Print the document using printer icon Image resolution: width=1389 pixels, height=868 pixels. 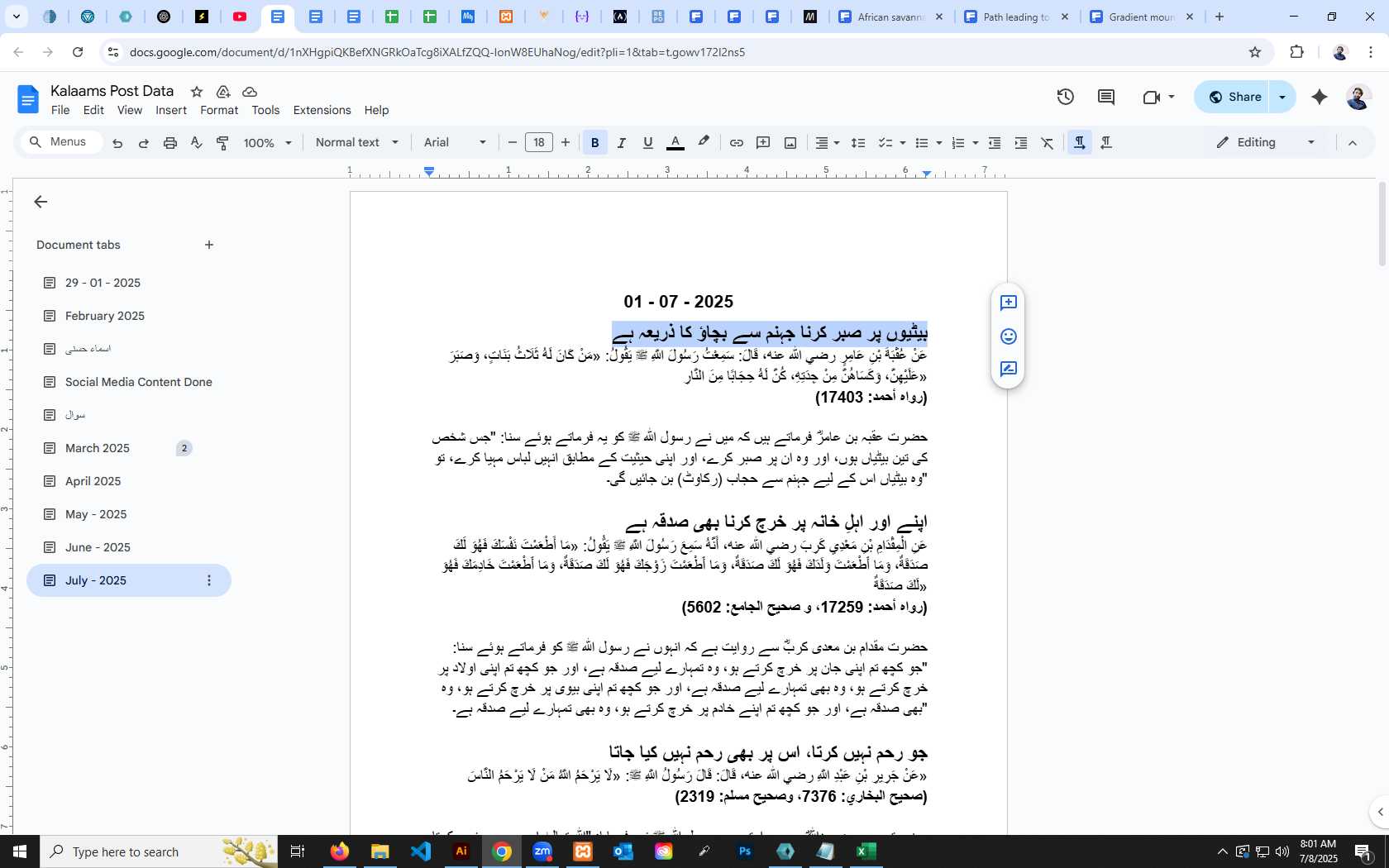click(170, 143)
